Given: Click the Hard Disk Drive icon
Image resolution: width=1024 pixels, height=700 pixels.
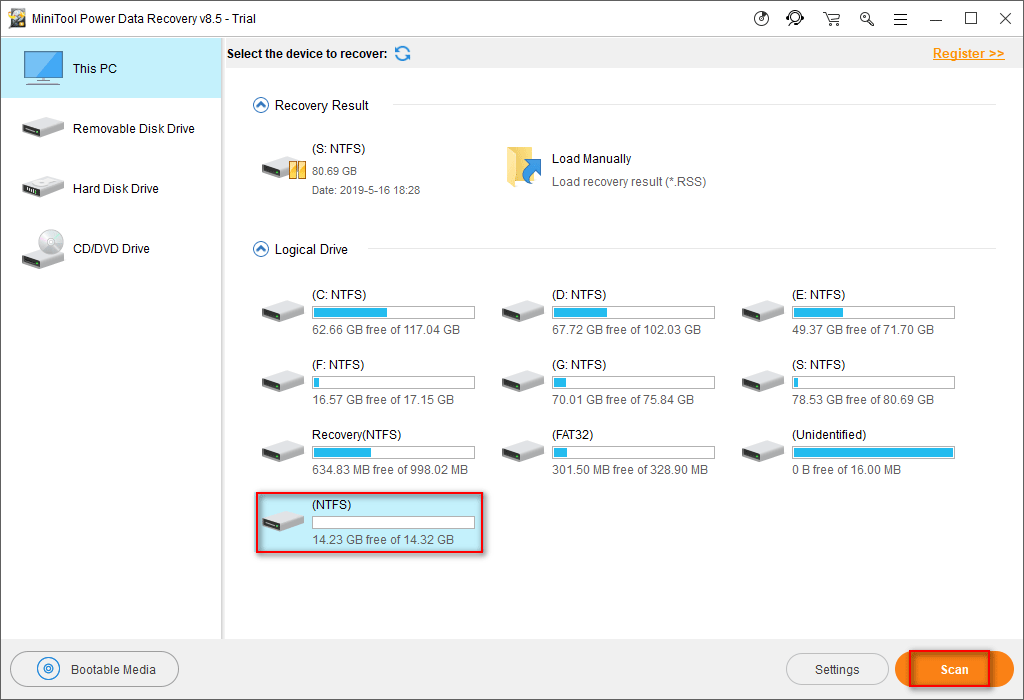Looking at the screenshot, I should click(43, 187).
